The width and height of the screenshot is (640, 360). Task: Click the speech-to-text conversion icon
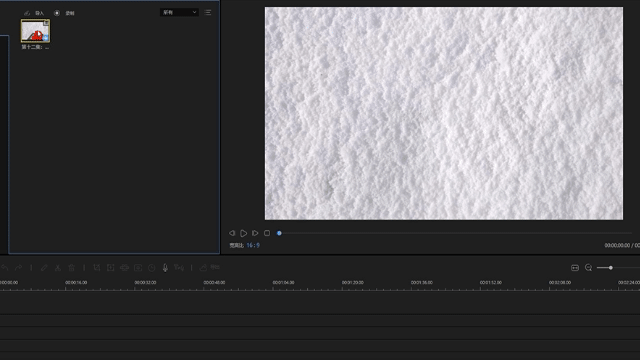tap(179, 268)
